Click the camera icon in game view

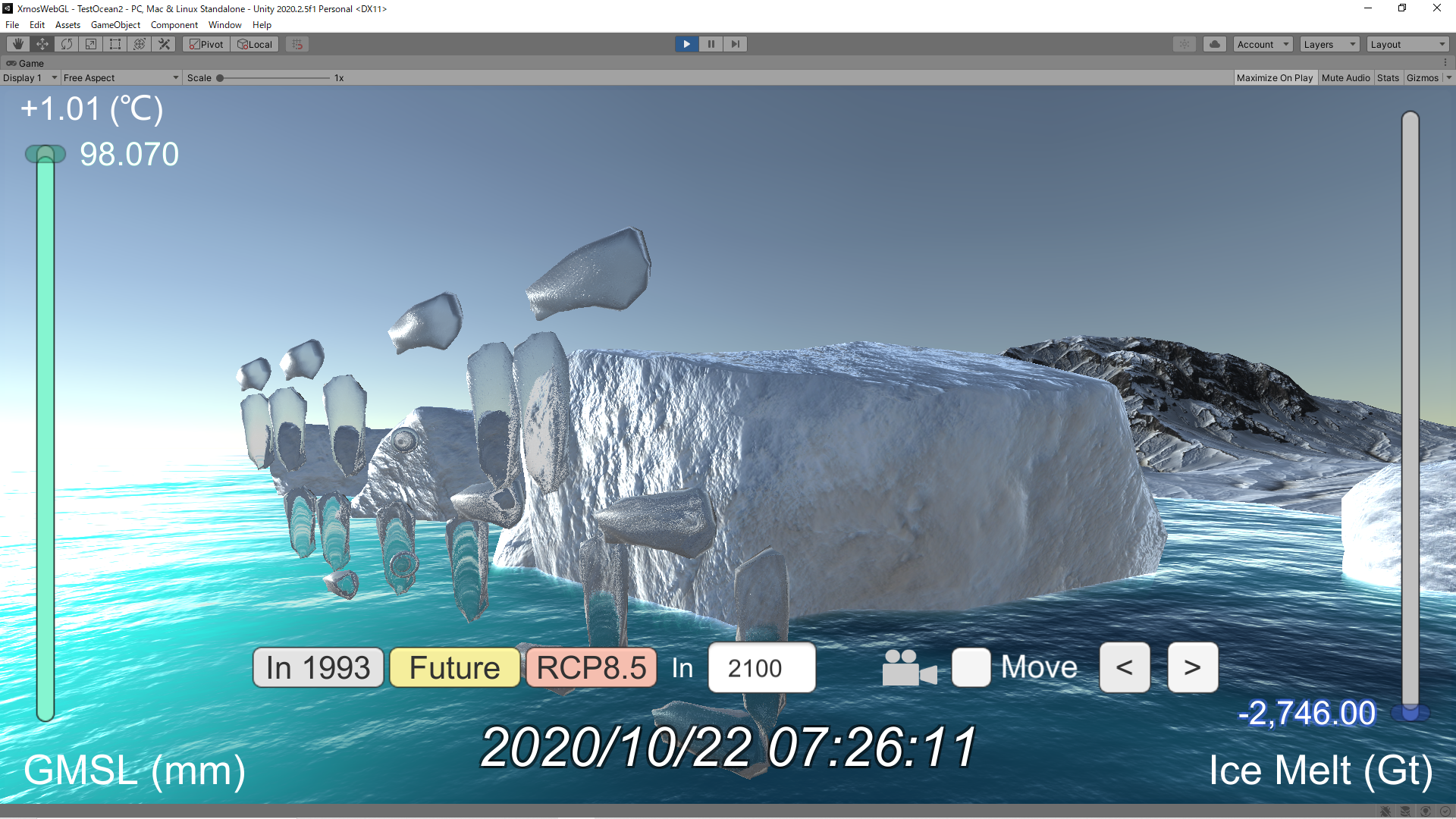pos(908,668)
